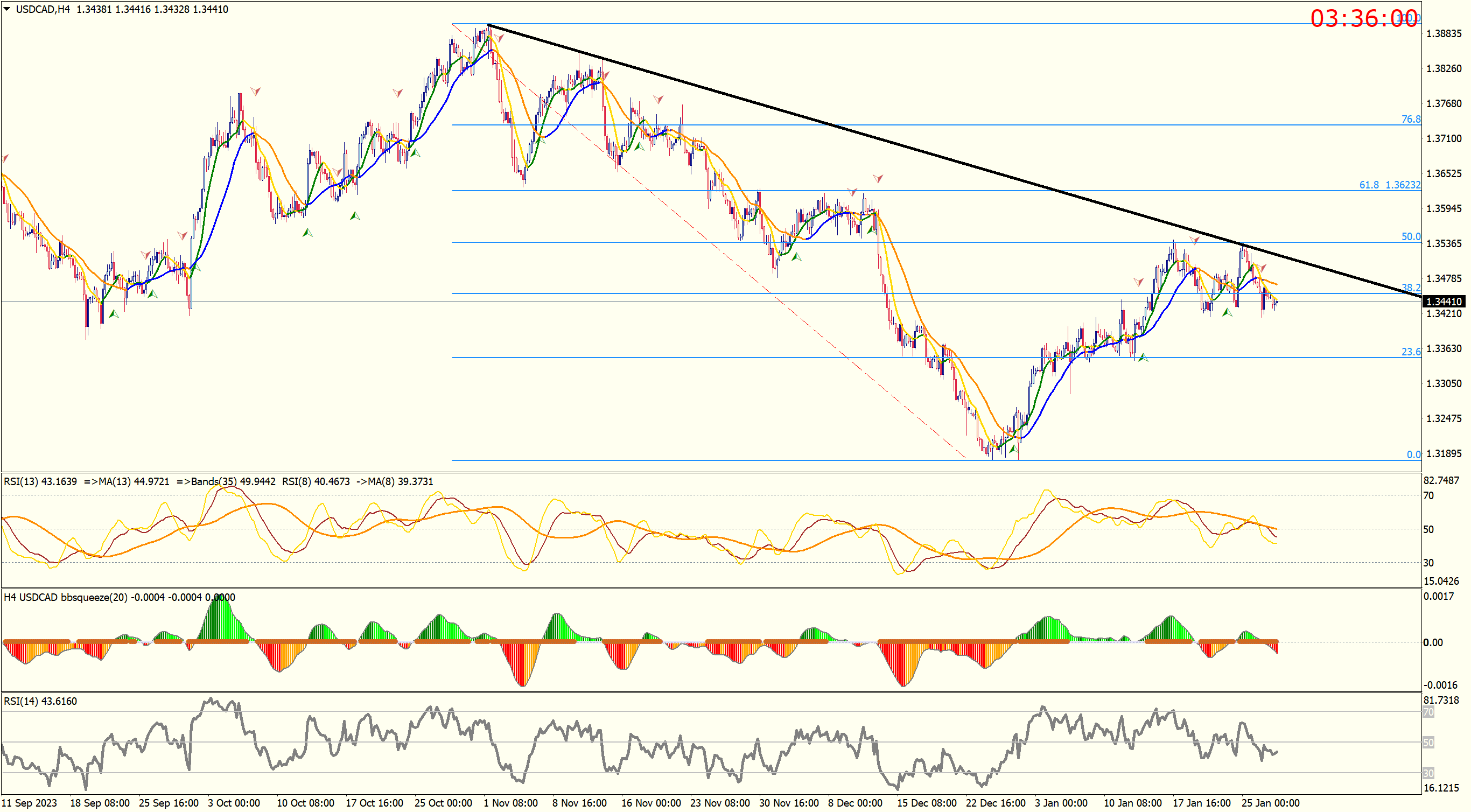Viewport: 1471px width, 812px height.
Task: Click the 25 Oct 00:00 time axis label
Action: click(443, 802)
